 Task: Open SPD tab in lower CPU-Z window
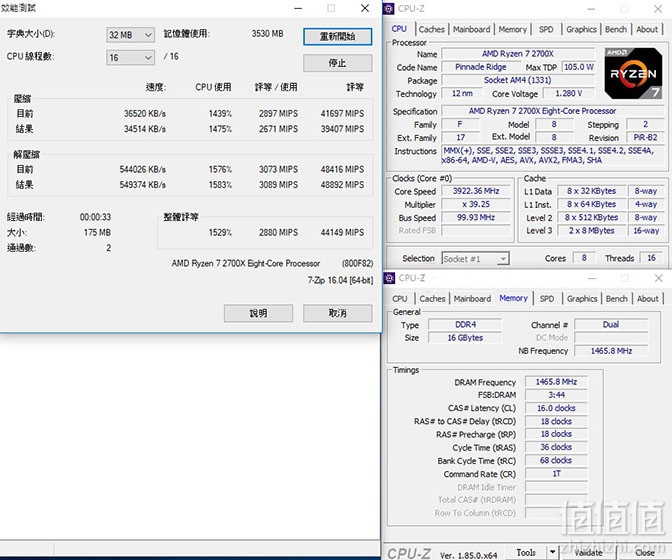tap(546, 299)
